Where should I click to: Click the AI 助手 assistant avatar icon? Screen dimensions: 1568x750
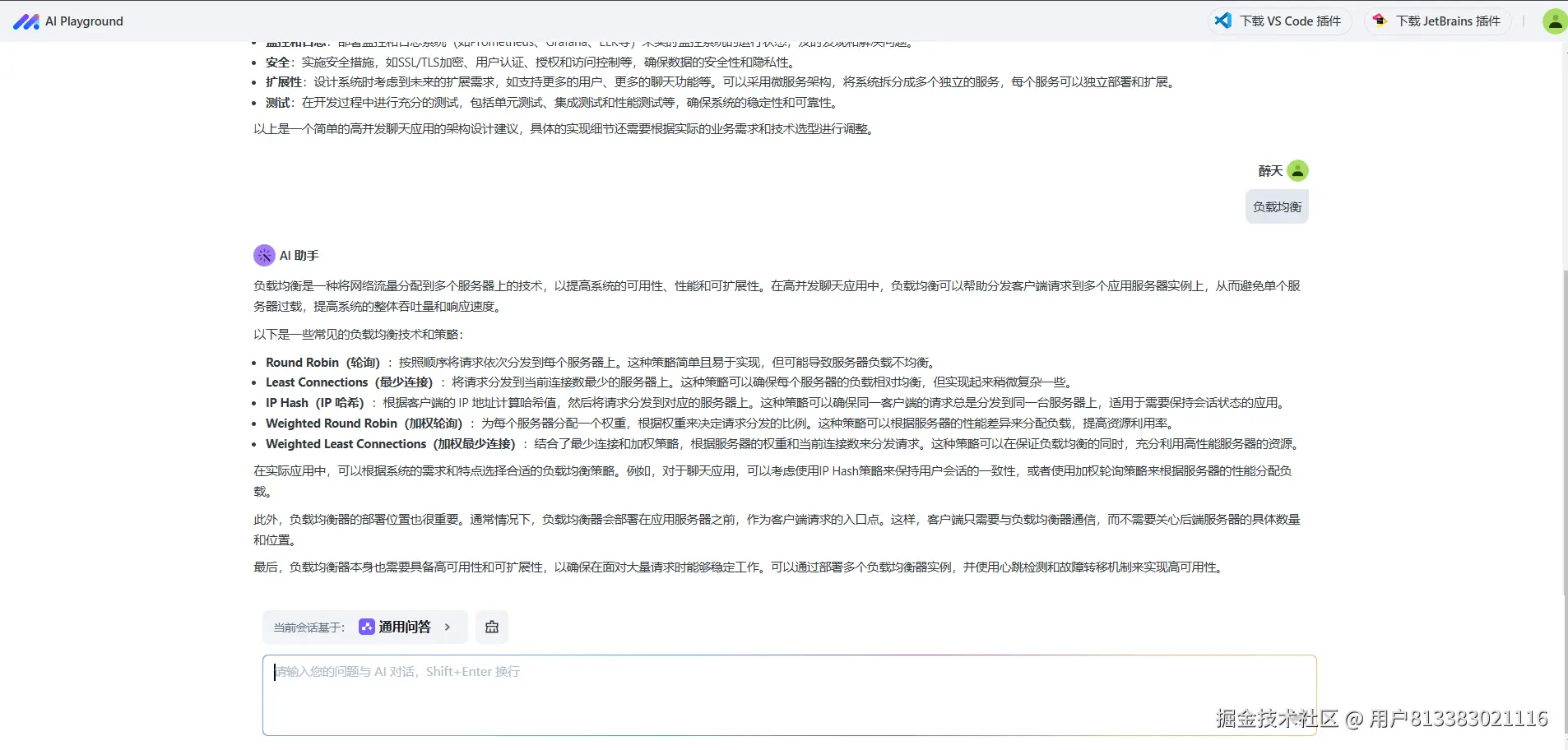click(x=263, y=255)
